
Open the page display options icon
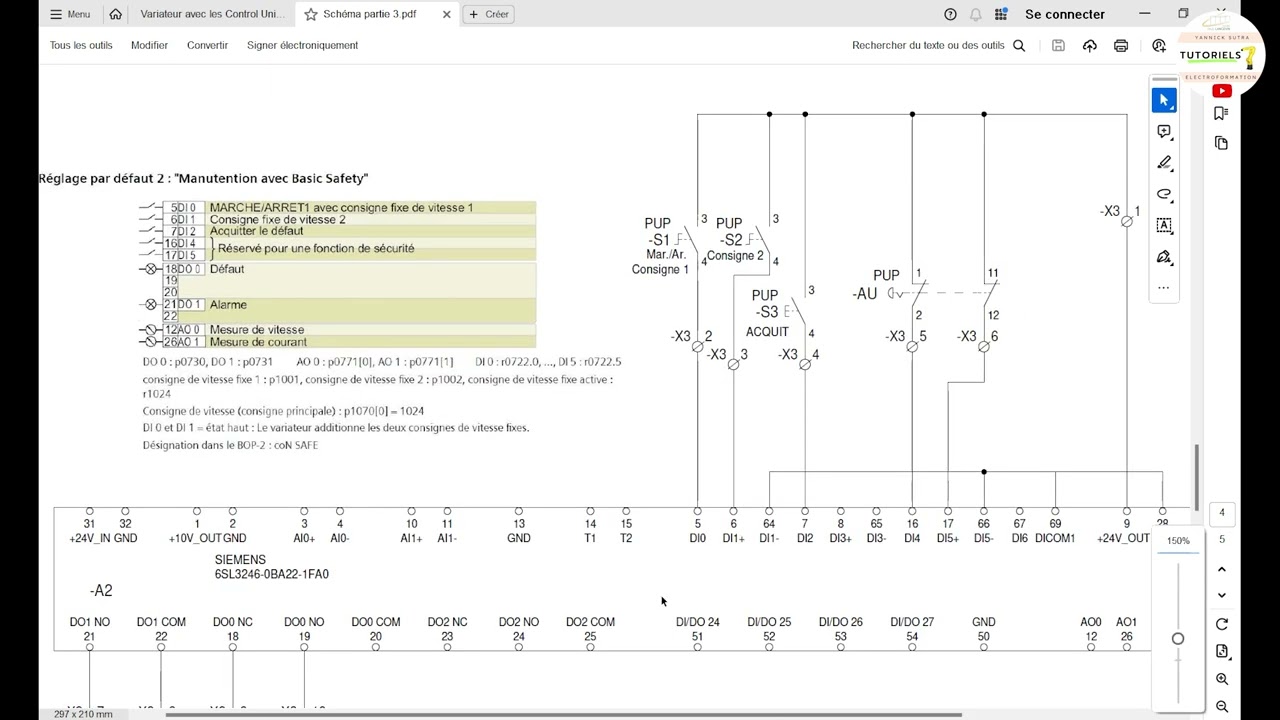(1221, 651)
